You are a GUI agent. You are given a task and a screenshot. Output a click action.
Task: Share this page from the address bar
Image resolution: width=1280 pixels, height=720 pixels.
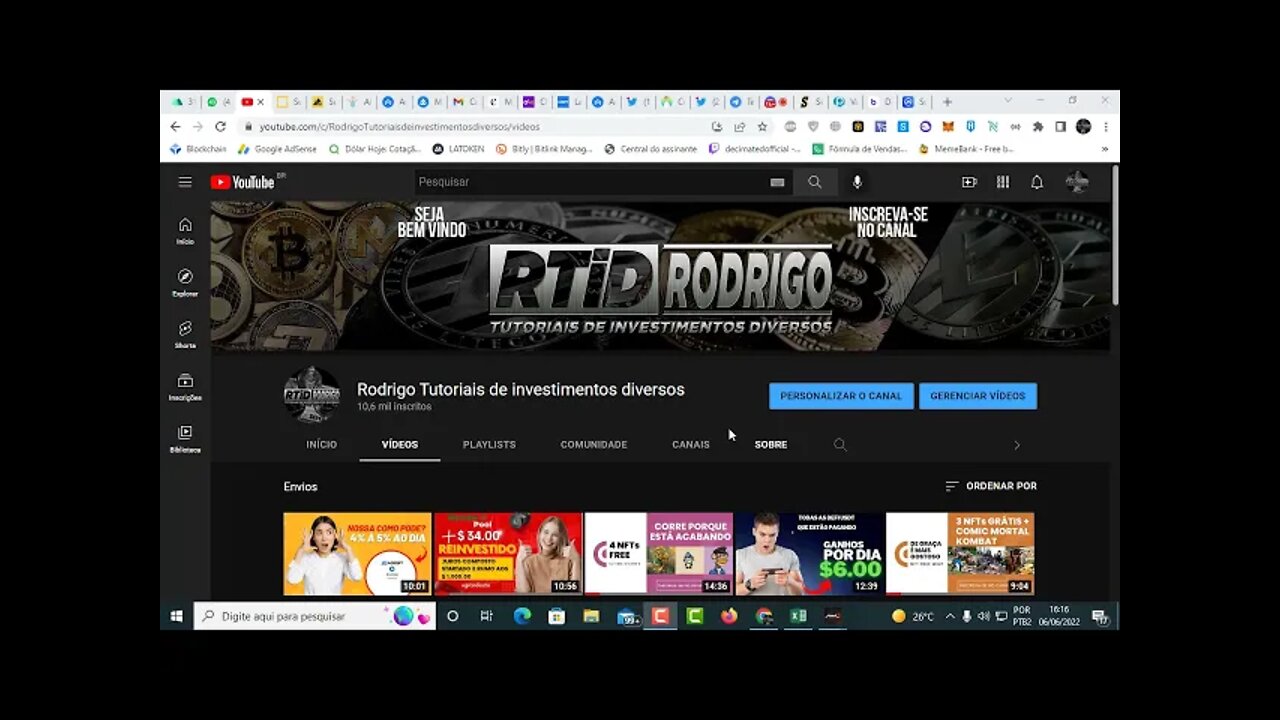tap(740, 127)
